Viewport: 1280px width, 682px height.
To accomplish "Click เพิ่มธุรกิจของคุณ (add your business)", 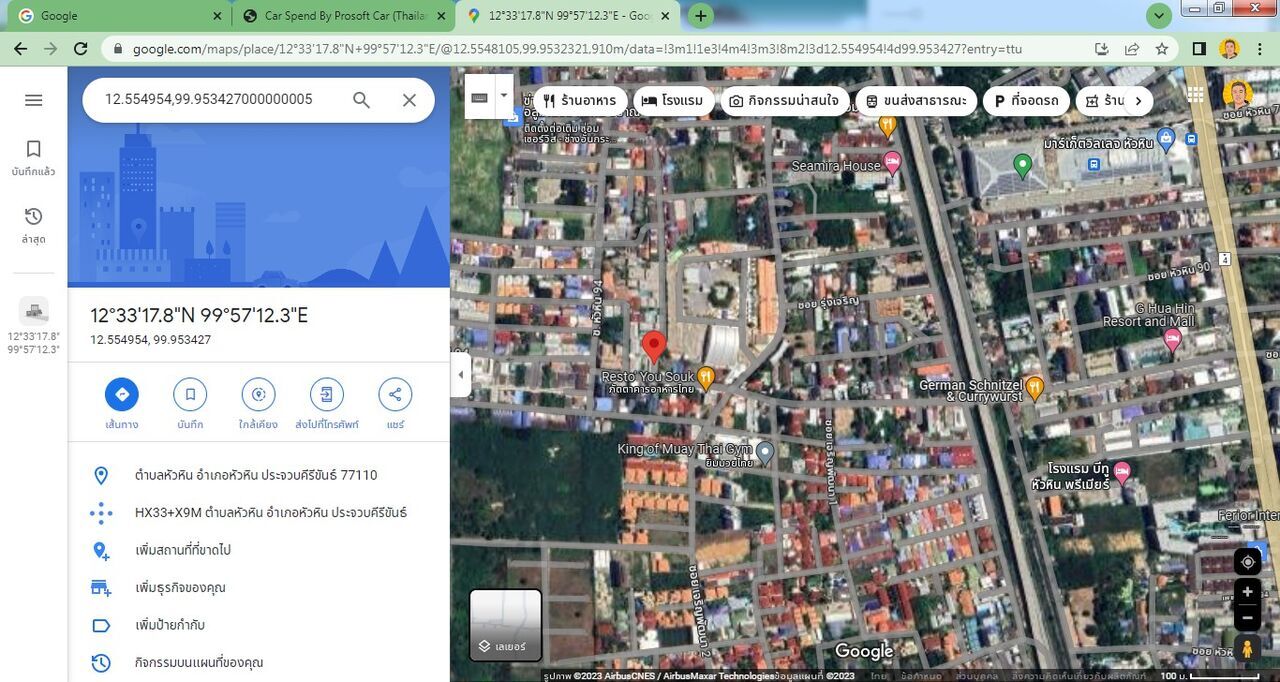I will [x=259, y=587].
